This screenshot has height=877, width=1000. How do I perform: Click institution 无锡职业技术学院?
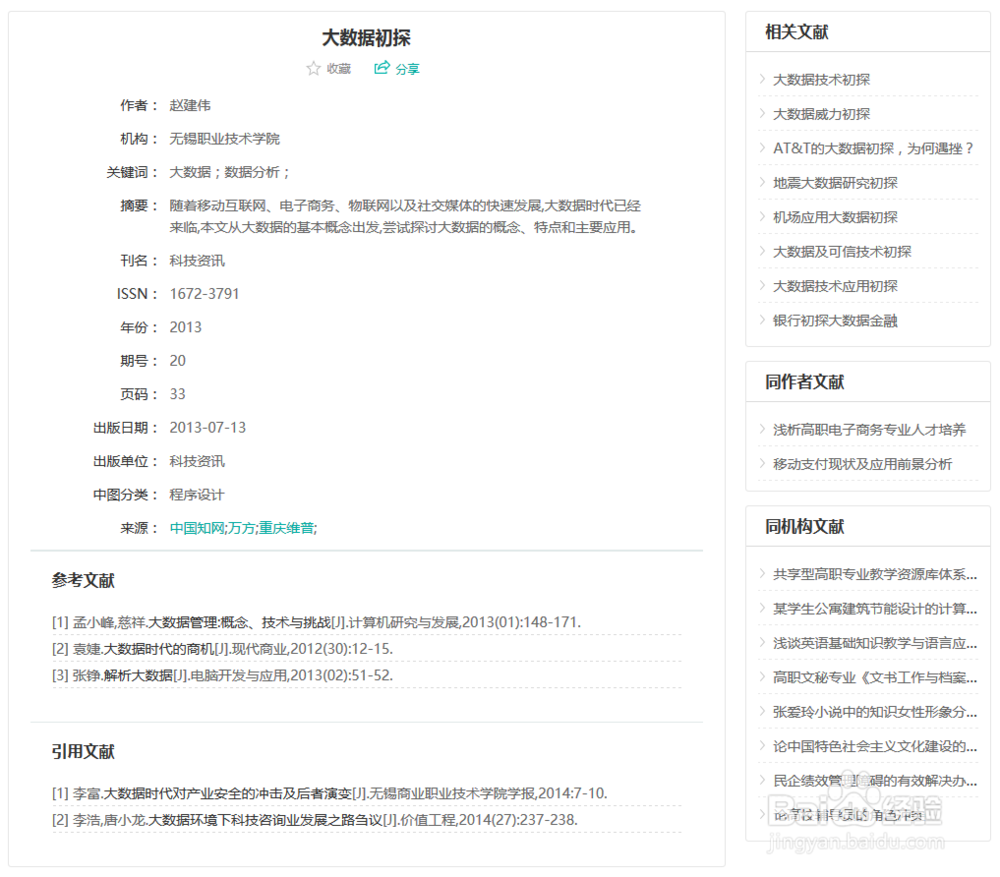coord(224,139)
